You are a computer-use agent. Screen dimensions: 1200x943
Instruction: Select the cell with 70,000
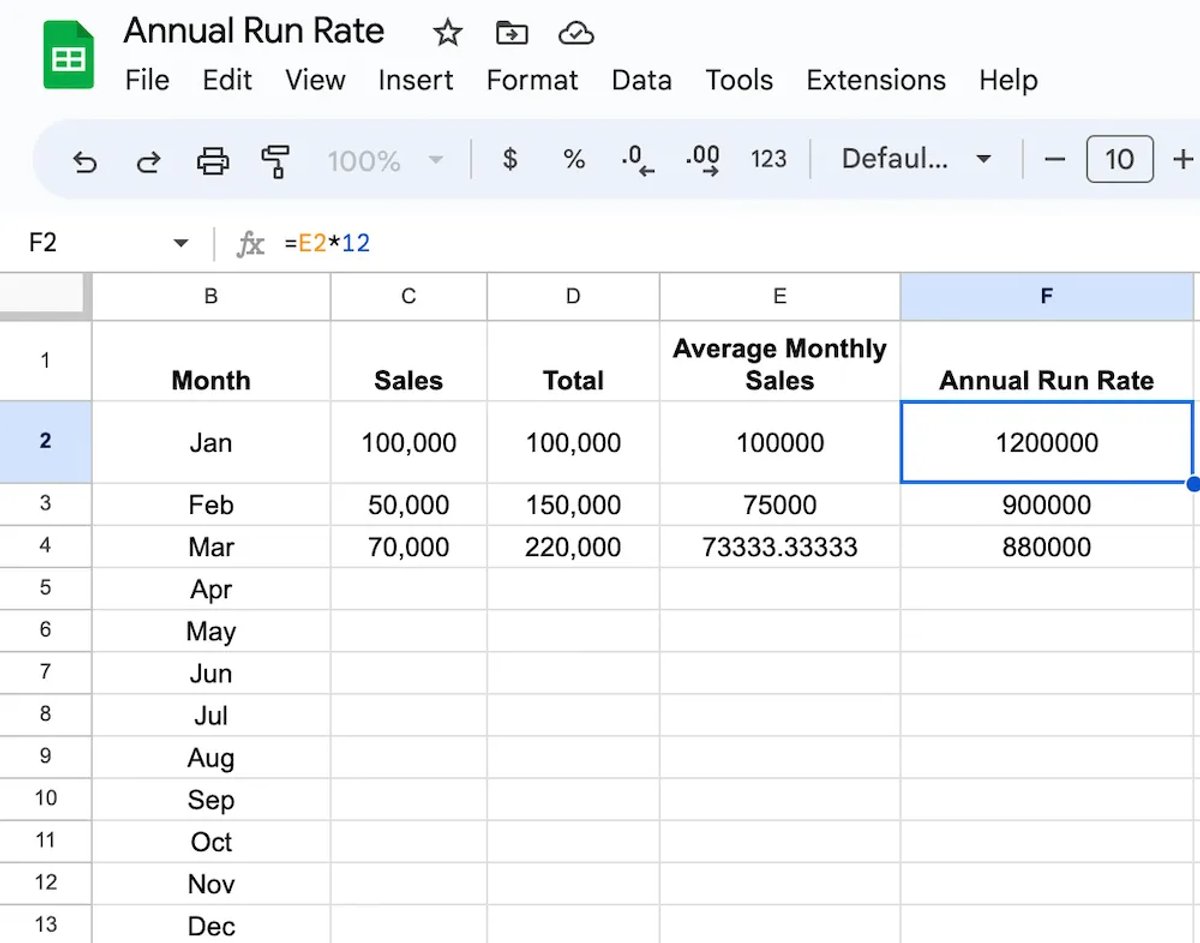pos(409,546)
